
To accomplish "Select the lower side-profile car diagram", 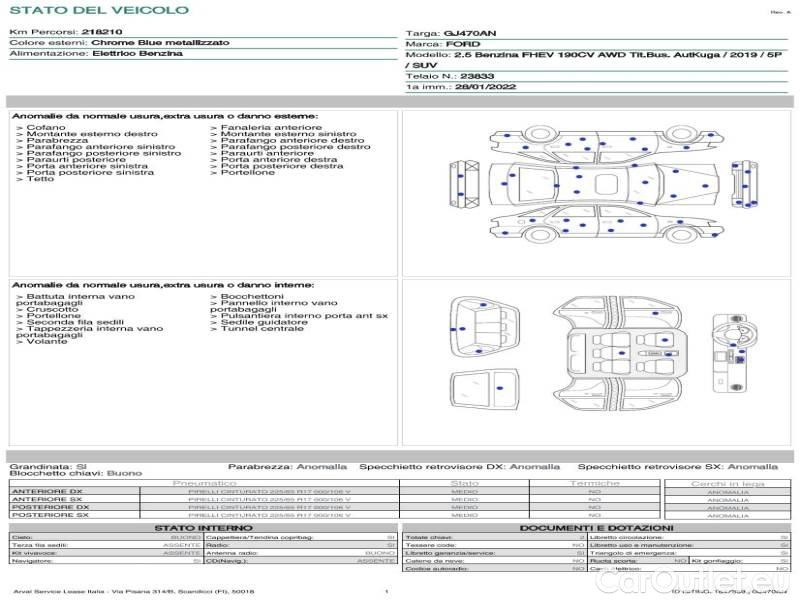I will click(604, 224).
